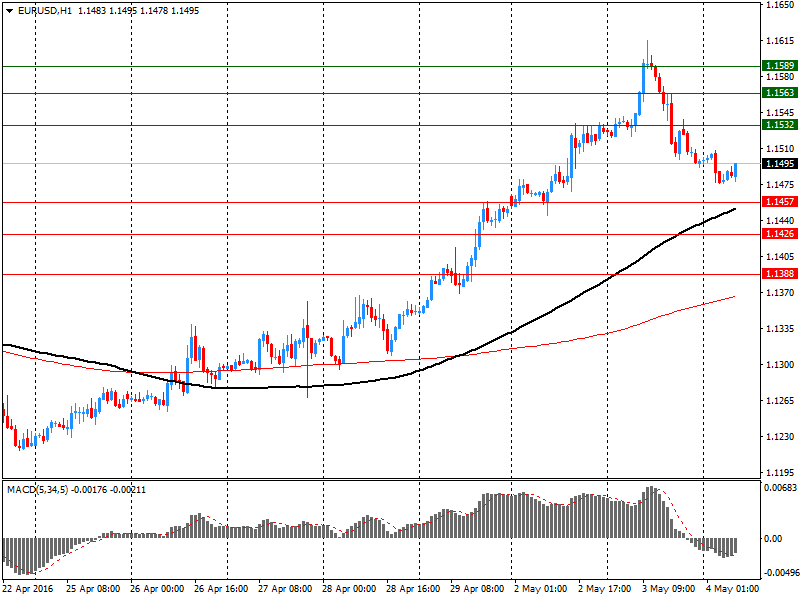Click the 26 Apr 16:00 time label

click(x=221, y=589)
